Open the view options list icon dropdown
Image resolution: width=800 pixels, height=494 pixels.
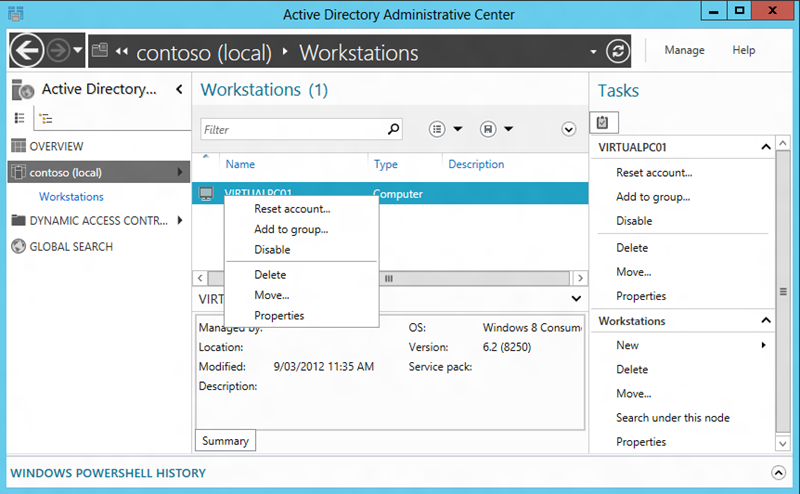click(446, 129)
